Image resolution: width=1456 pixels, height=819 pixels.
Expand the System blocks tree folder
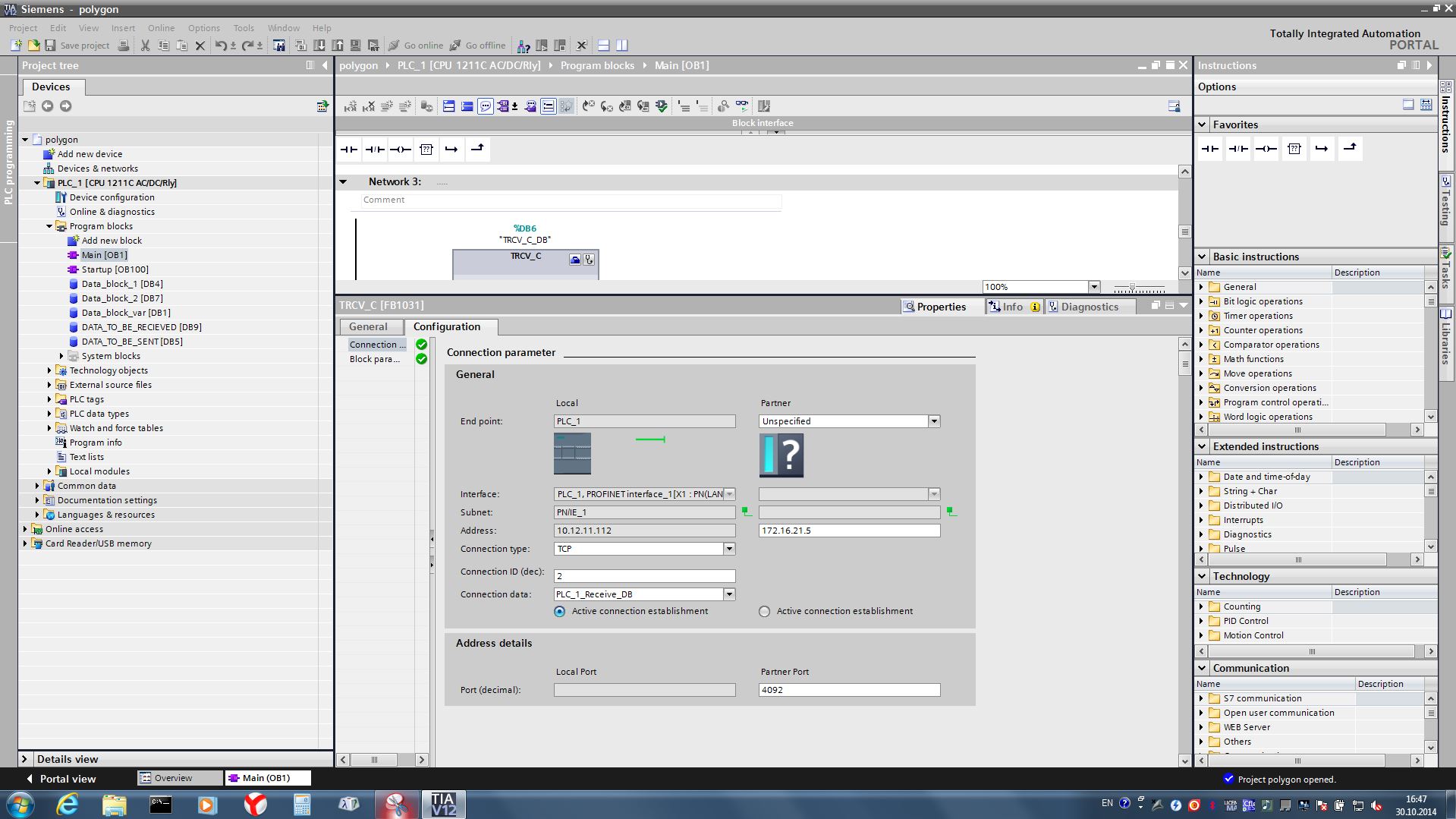tap(61, 356)
